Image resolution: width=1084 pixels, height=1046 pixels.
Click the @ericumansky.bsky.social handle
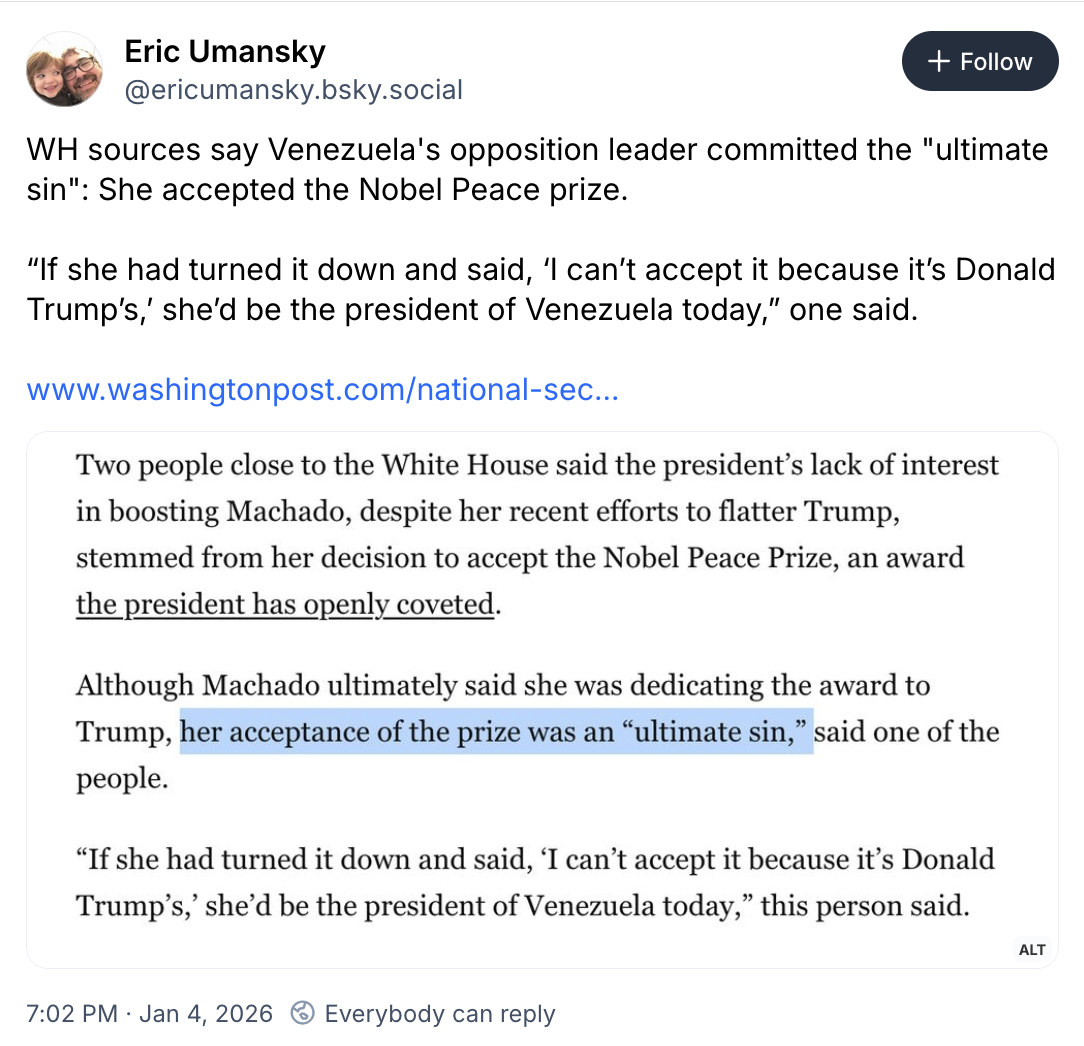(x=293, y=90)
